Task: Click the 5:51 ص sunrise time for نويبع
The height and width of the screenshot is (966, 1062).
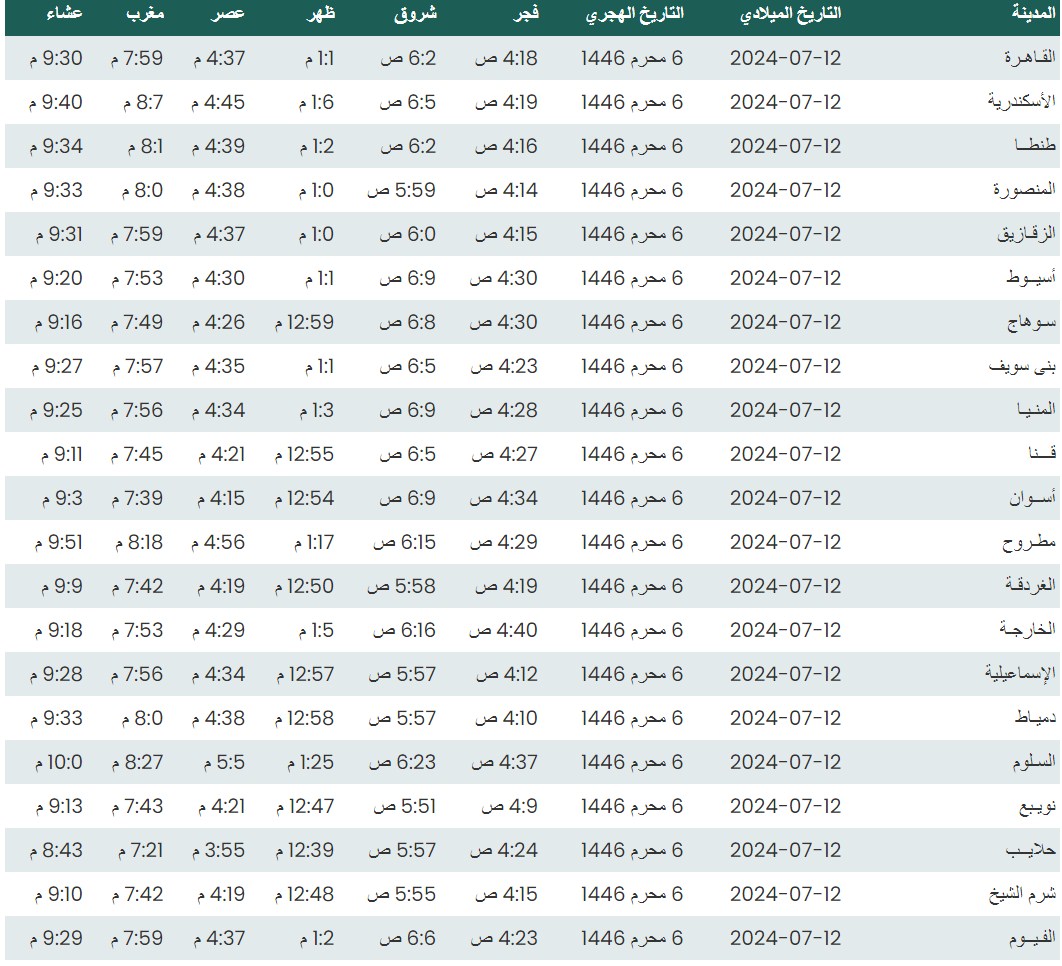Action: point(404,806)
